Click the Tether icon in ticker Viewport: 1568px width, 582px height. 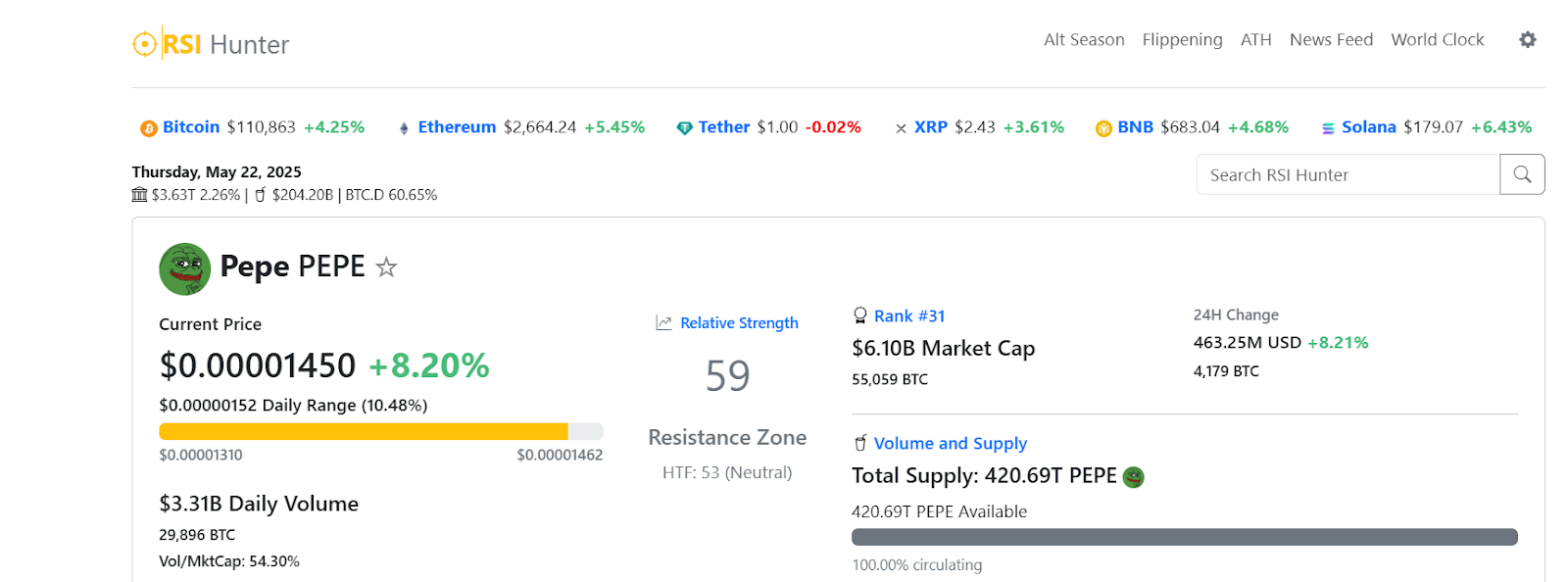[685, 128]
